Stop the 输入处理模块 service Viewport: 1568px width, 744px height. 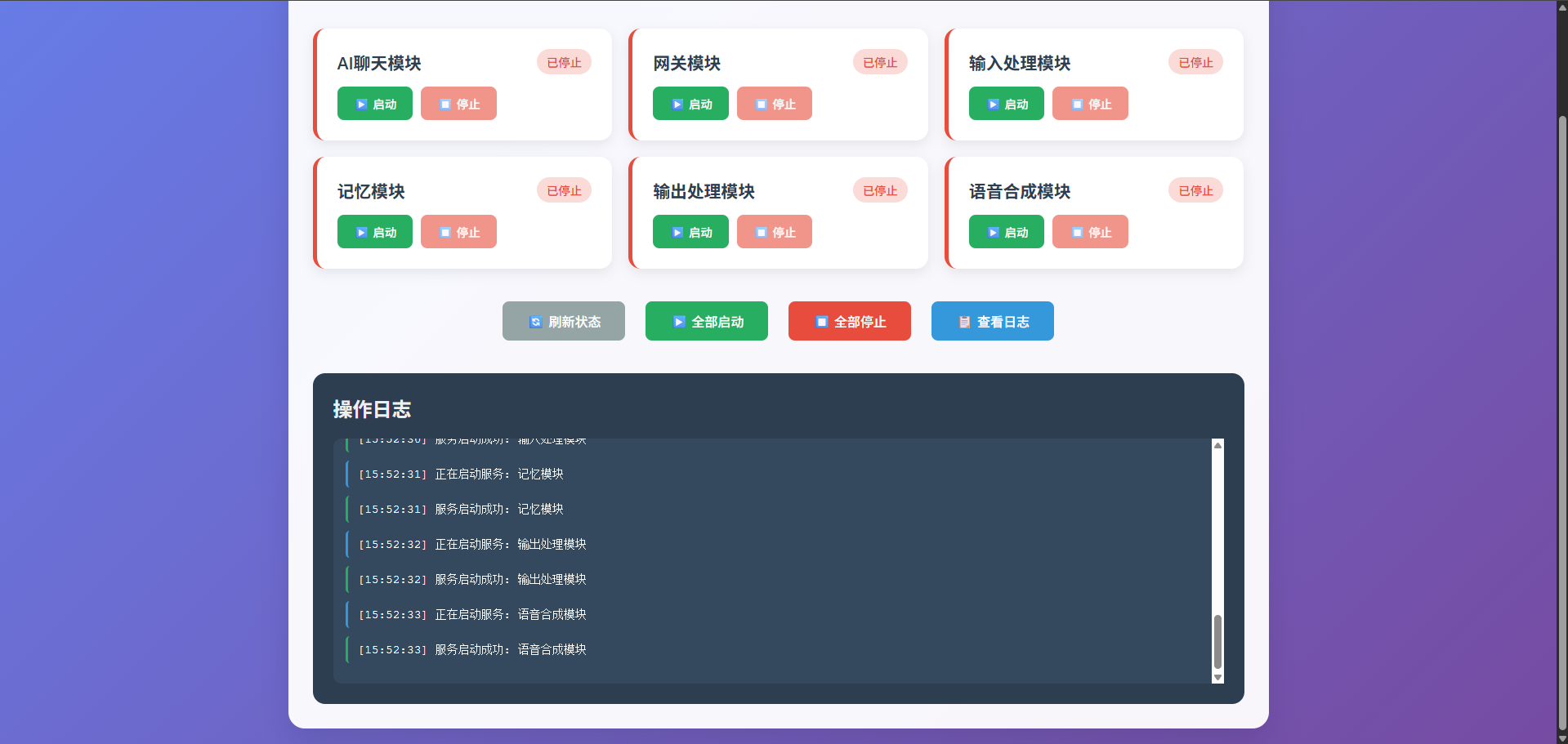click(1090, 104)
